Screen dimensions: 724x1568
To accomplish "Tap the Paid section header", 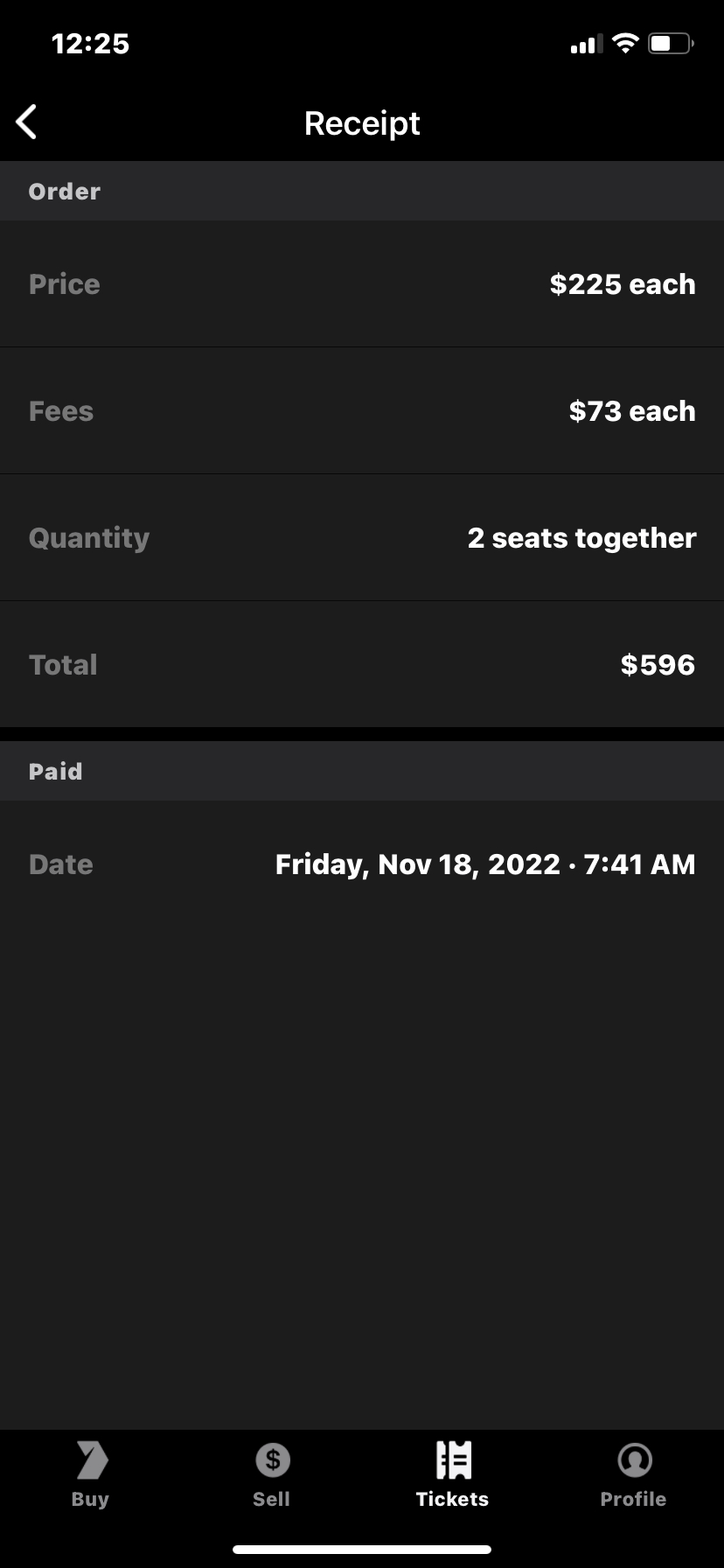I will pos(56,772).
